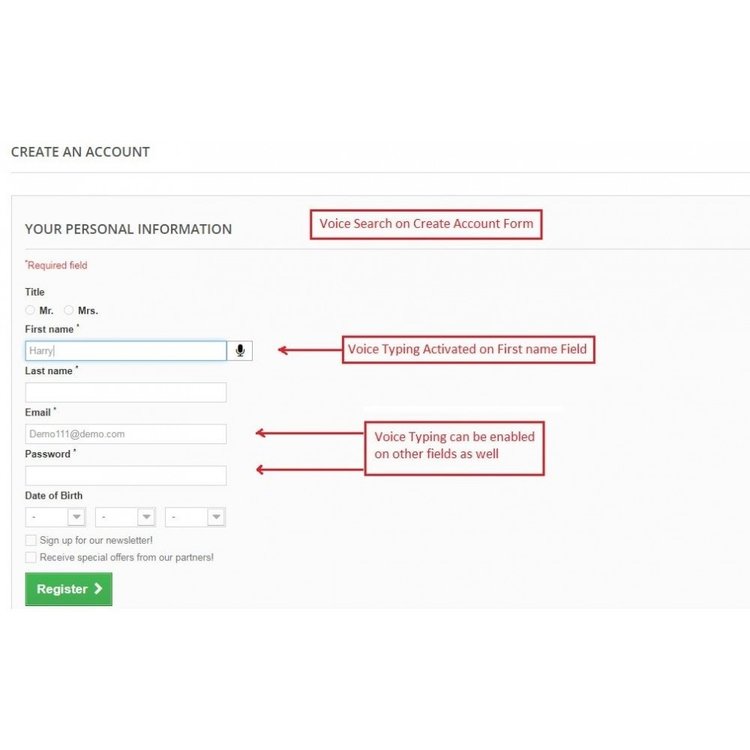Click the Your Personal Information heading
Image resolution: width=750 pixels, height=750 pixels.
point(128,229)
